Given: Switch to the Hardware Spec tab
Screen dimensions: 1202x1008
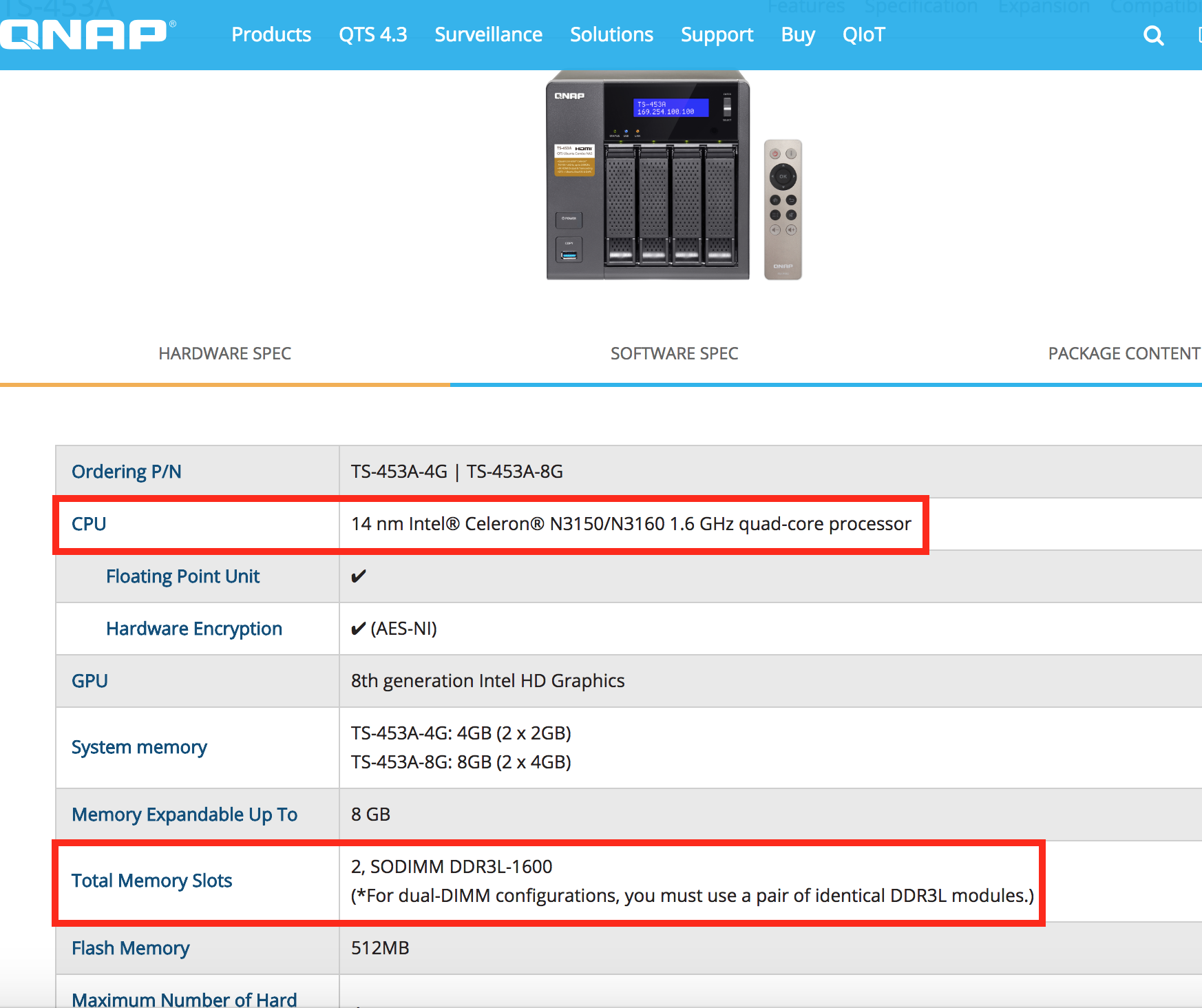Looking at the screenshot, I should 225,353.
